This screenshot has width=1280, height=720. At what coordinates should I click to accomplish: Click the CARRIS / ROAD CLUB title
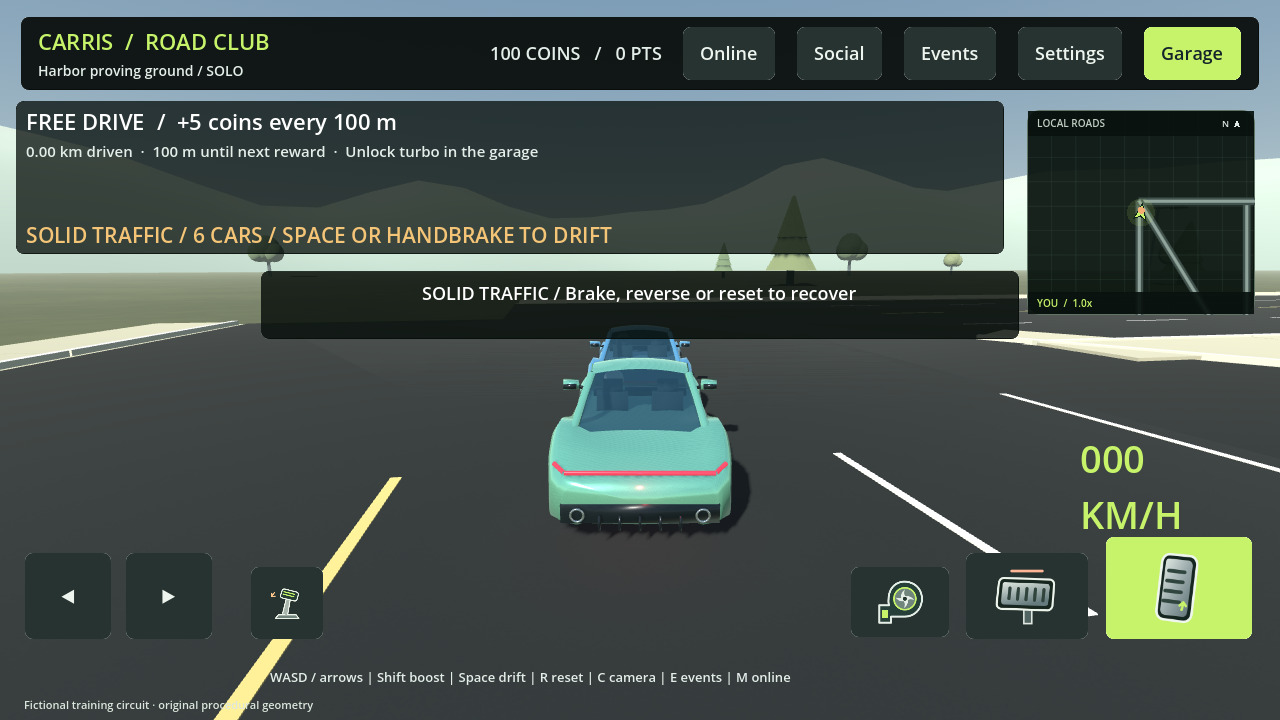tap(154, 43)
